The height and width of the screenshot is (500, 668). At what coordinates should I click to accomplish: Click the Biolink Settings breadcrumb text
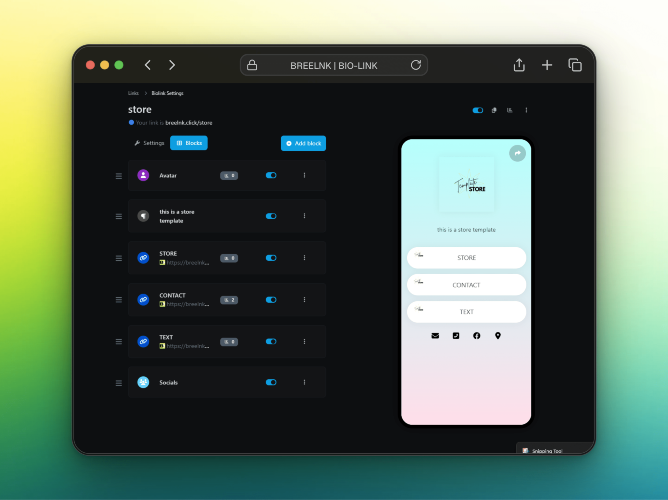(167, 93)
